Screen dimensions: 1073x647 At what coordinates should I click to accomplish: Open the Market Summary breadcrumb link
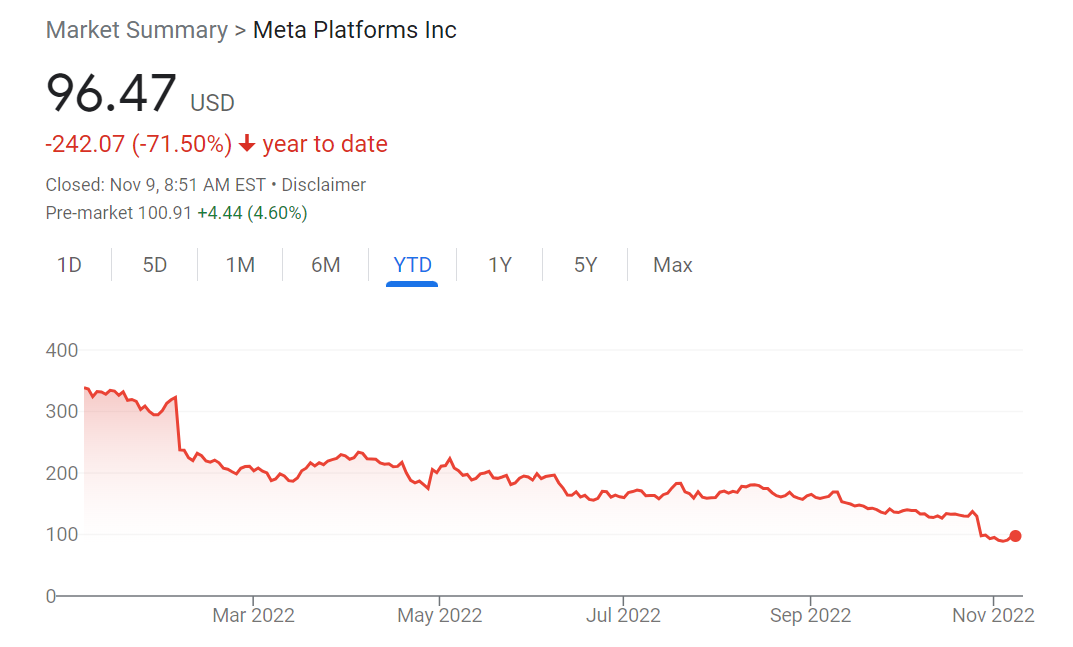click(x=137, y=30)
